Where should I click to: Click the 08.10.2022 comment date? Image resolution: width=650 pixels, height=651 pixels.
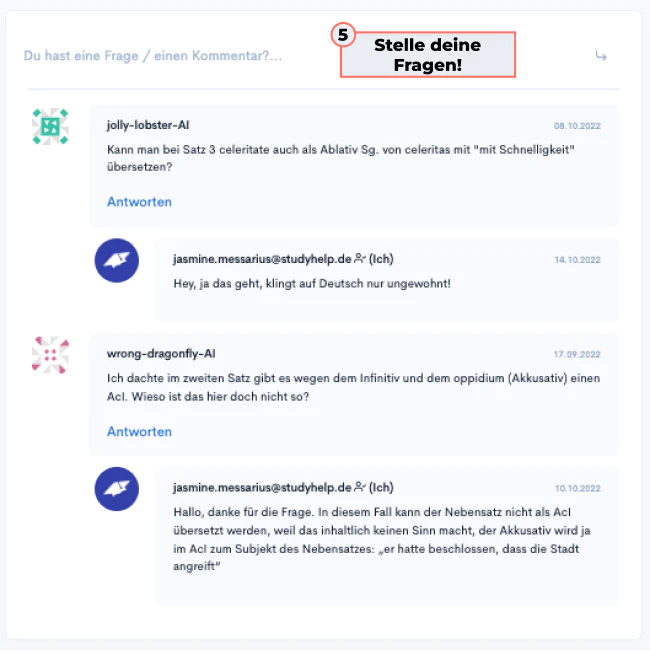[577, 126]
